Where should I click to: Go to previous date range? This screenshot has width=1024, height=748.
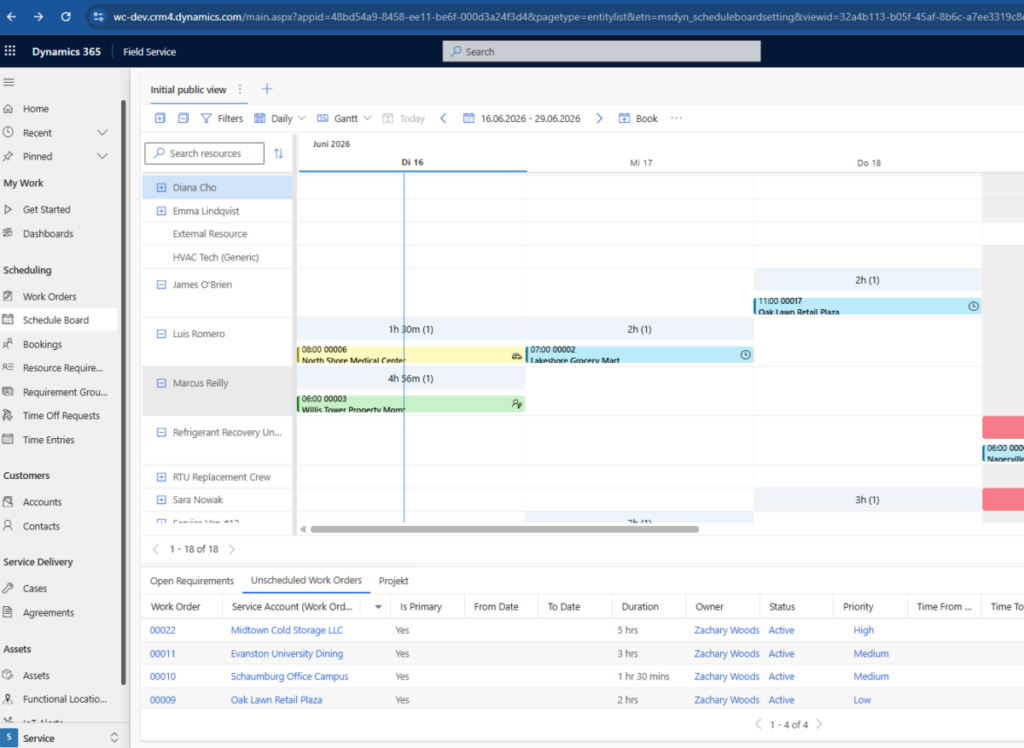(443, 118)
